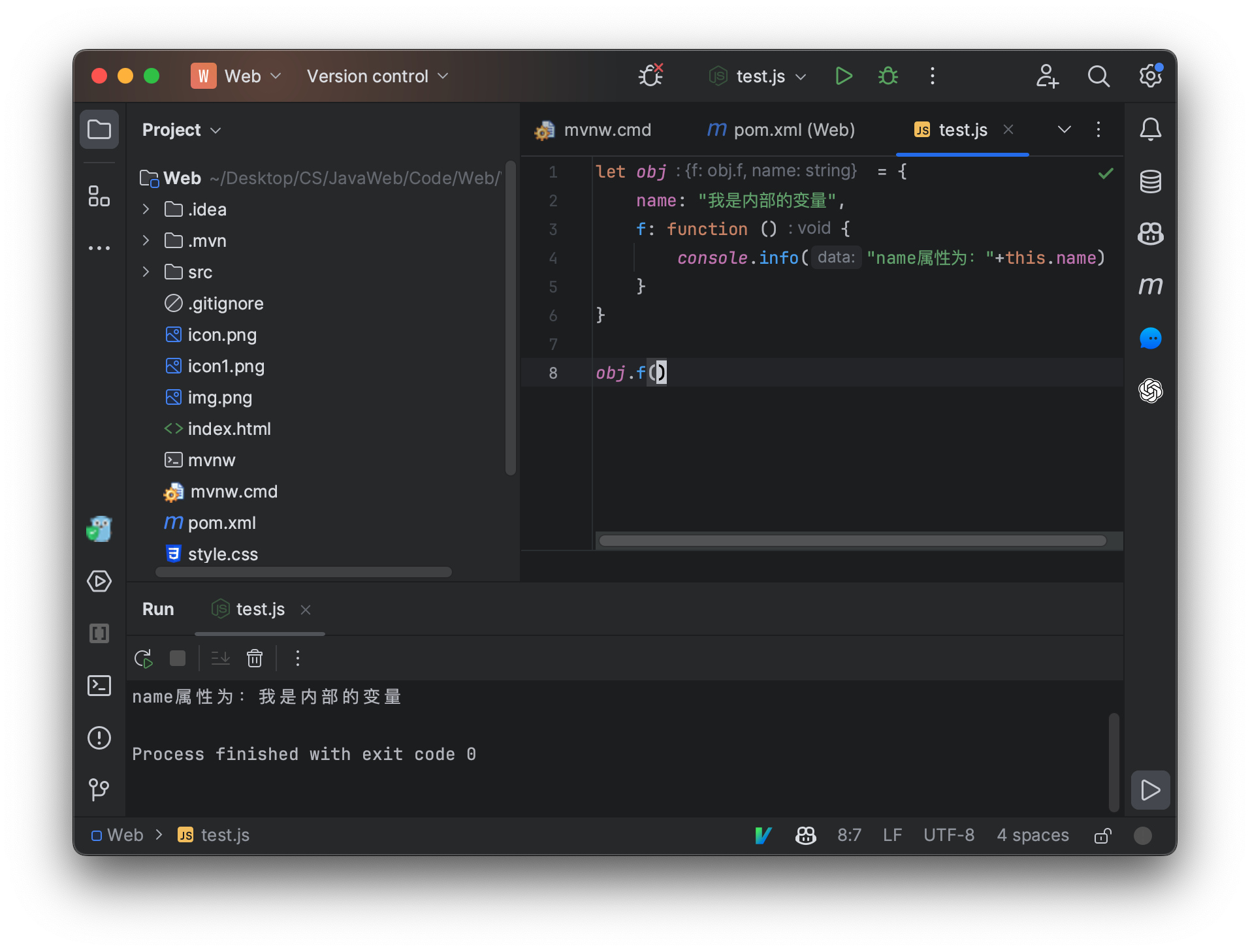Image resolution: width=1250 pixels, height=952 pixels.
Task: Open Run panel more options
Action: point(298,658)
